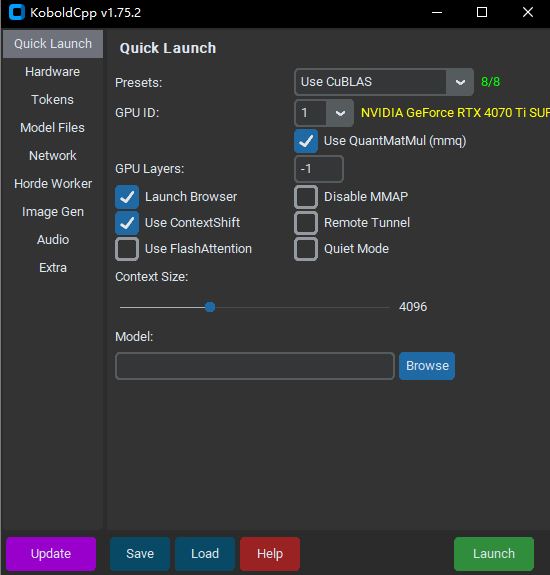Uncheck Use QuantMatMul (mmq)
This screenshot has width=550, height=575.
coord(306,141)
